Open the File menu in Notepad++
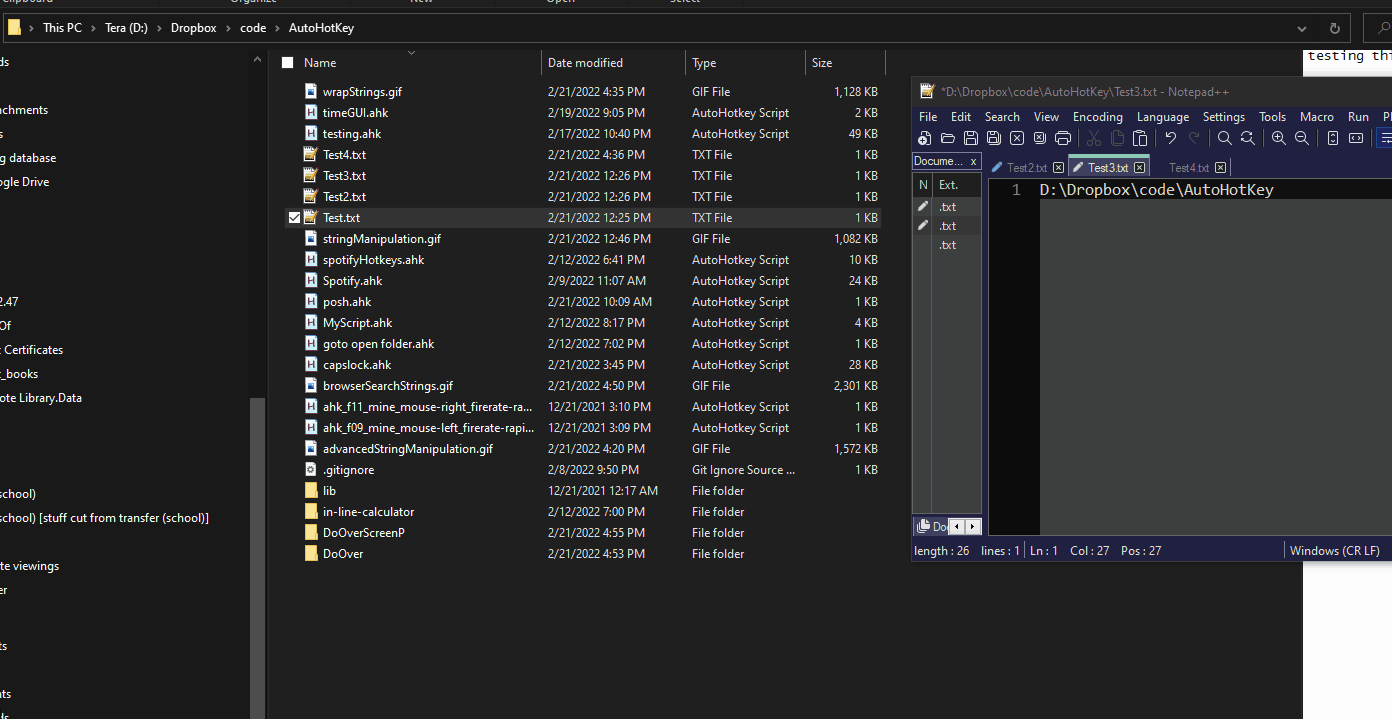The width and height of the screenshot is (1392, 719). tap(928, 117)
